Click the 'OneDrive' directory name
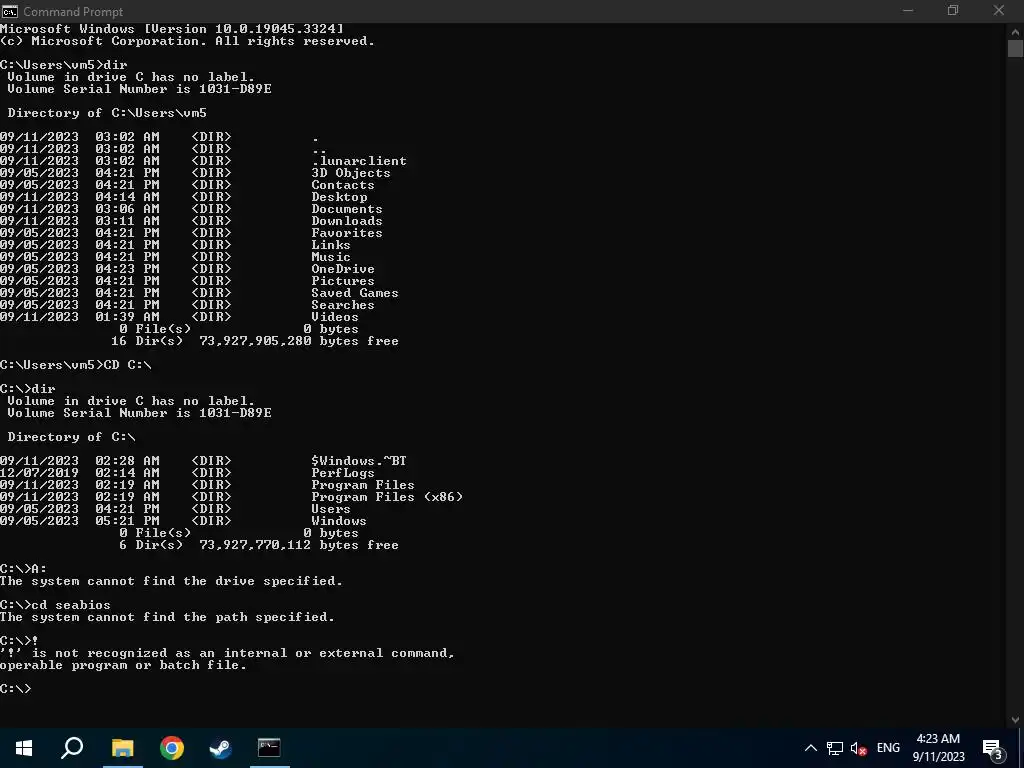The height and width of the screenshot is (768, 1024). 343,269
